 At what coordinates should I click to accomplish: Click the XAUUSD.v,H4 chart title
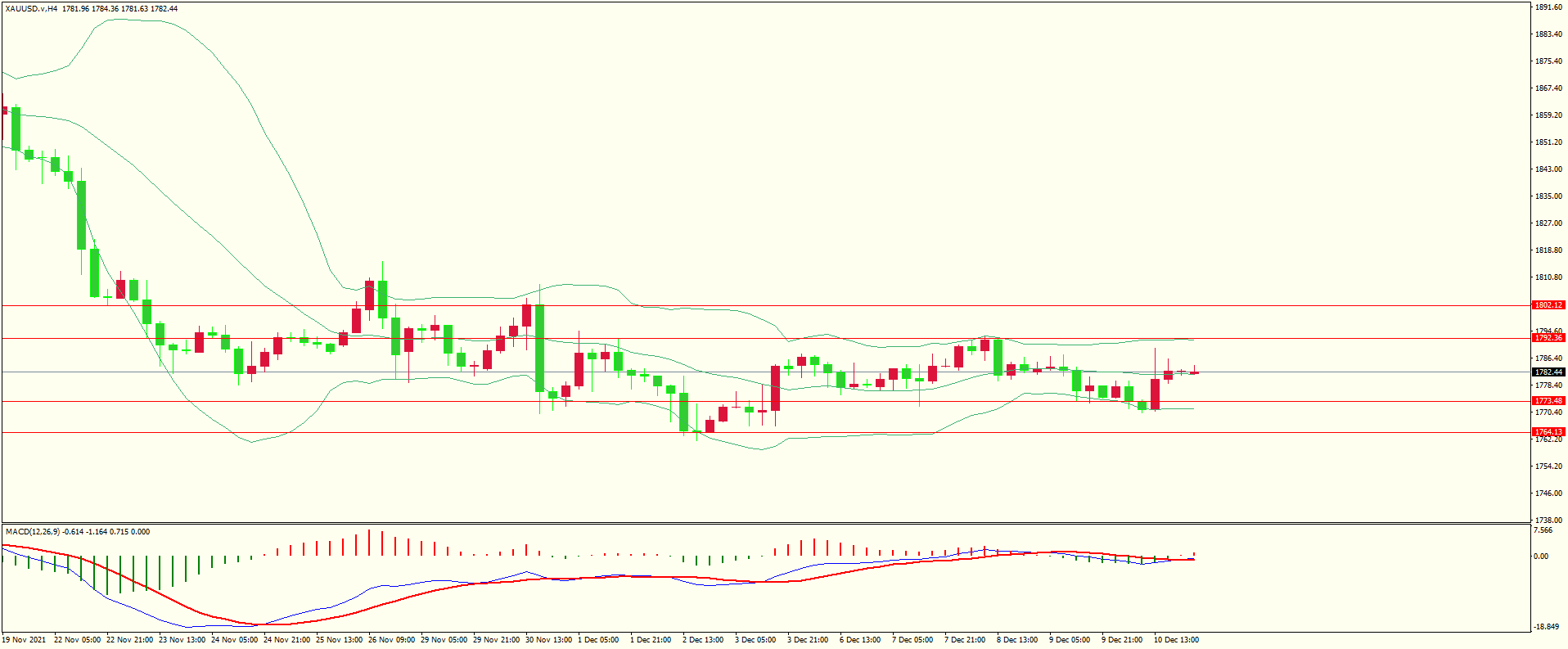(31, 9)
